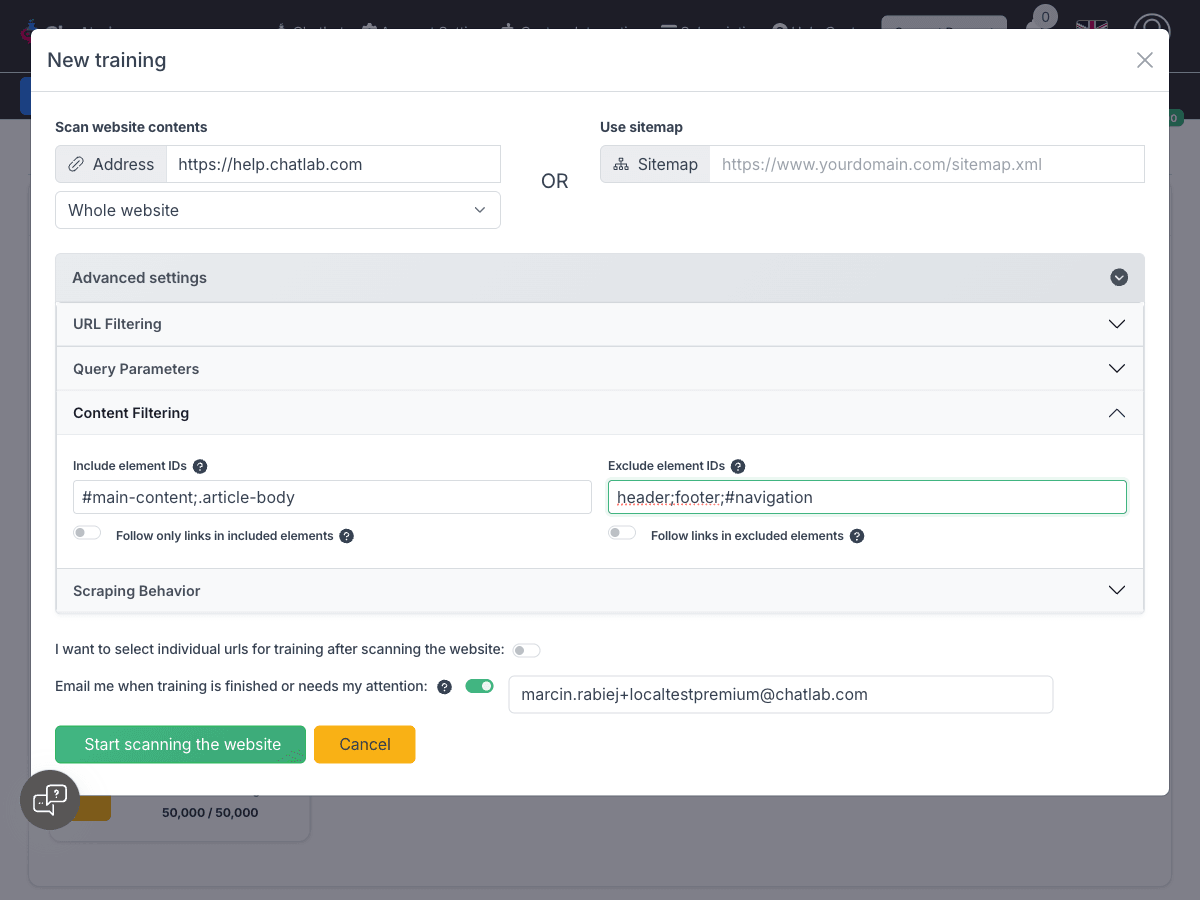Click the Sitemap URL input field
The image size is (1200, 900).
926,164
